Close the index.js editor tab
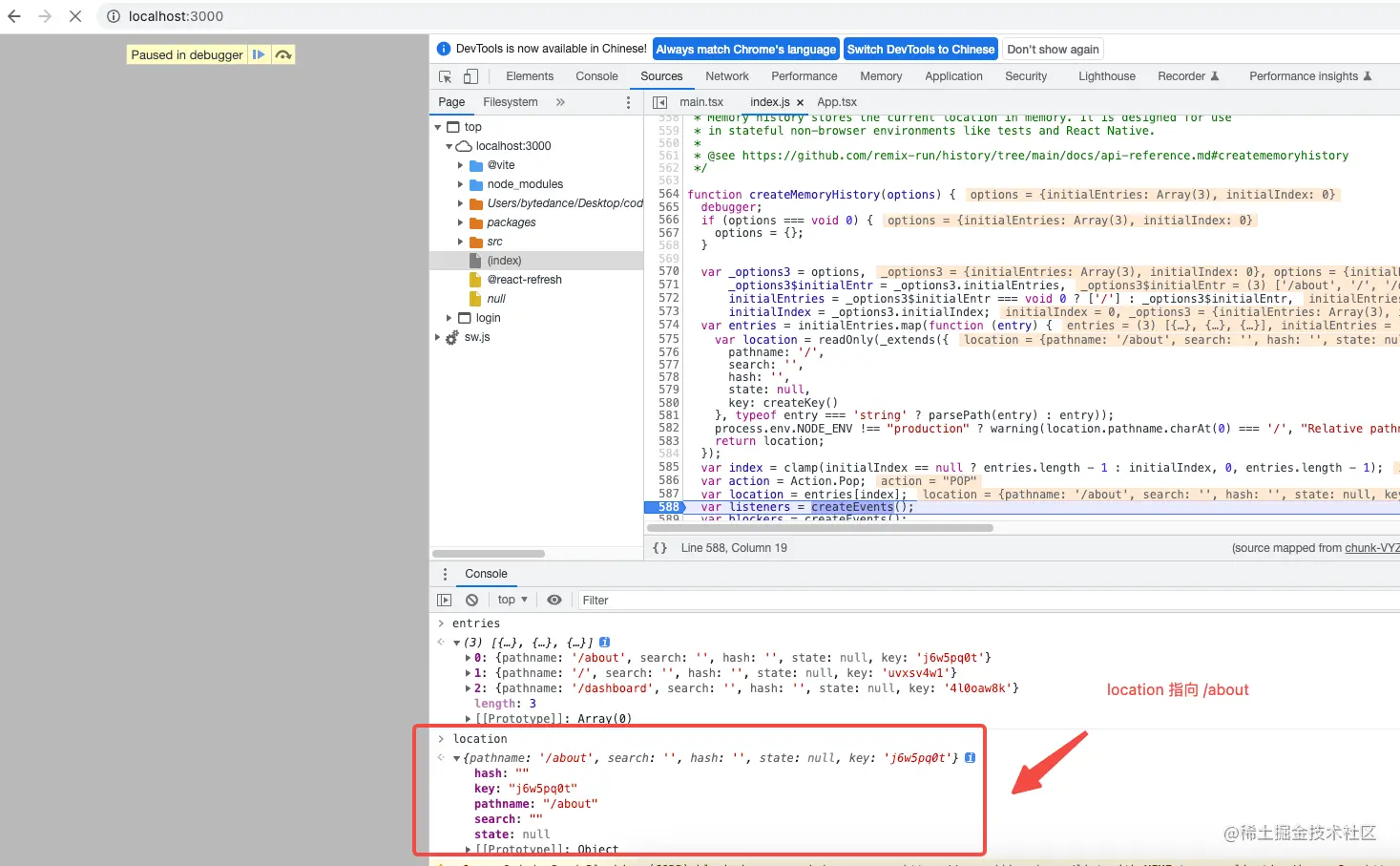 click(x=800, y=103)
